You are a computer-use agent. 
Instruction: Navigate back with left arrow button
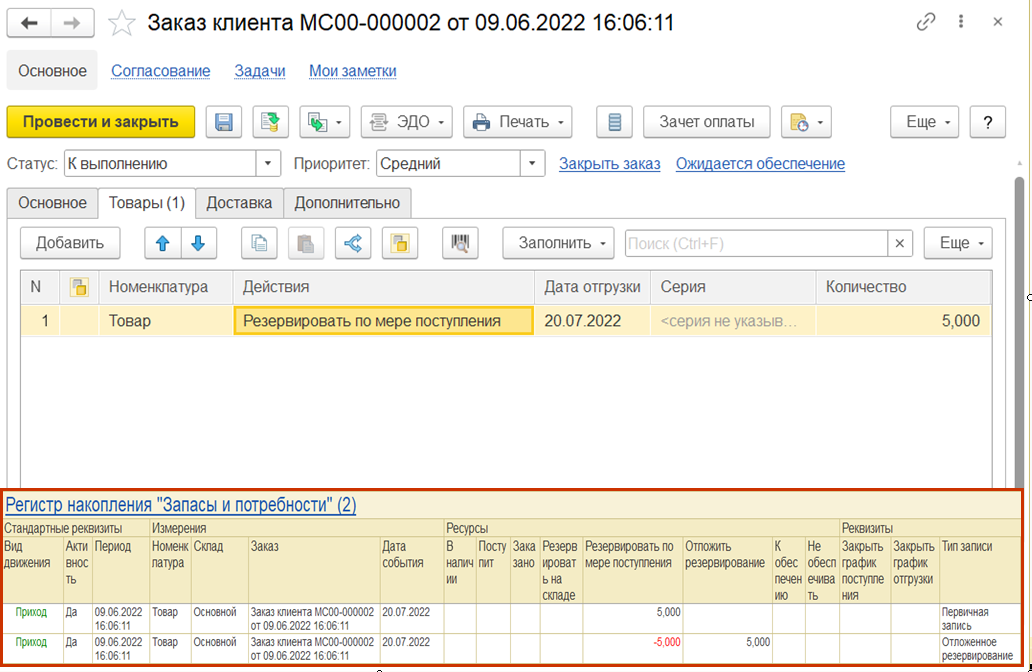click(x=29, y=22)
